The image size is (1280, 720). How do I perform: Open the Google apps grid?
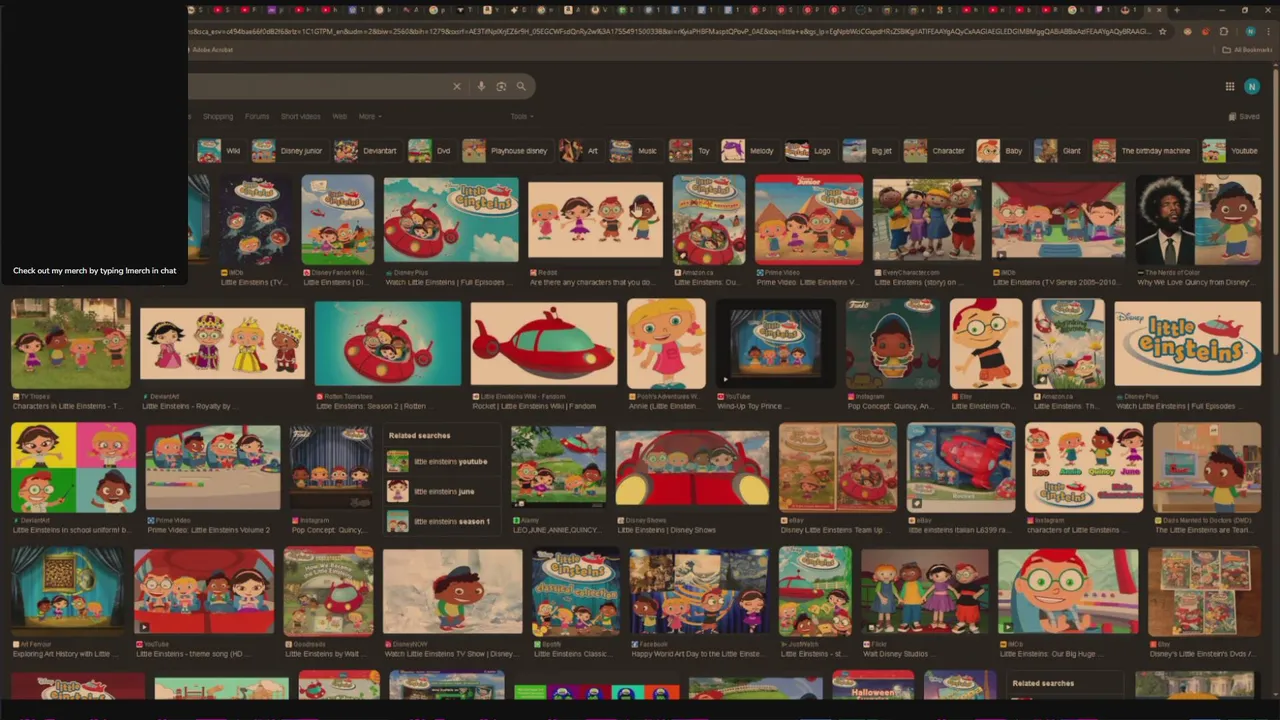click(1230, 87)
